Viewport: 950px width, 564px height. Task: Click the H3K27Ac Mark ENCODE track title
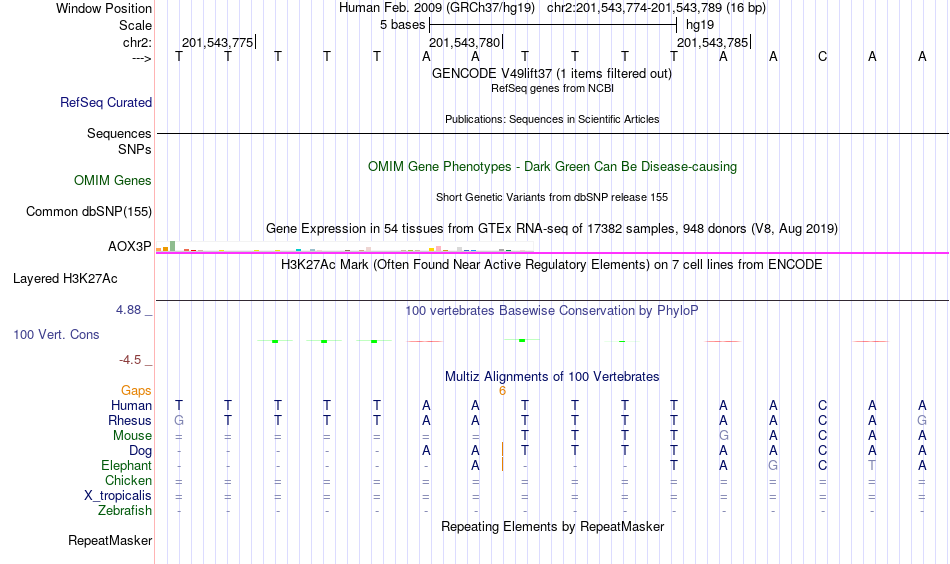tap(552, 265)
